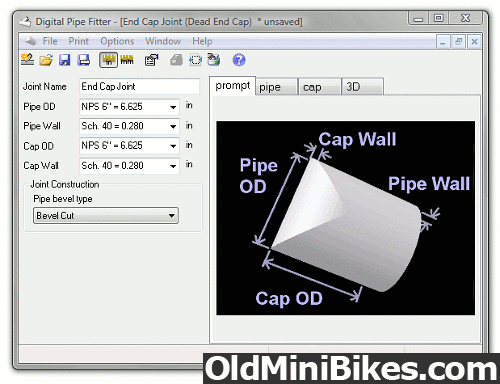Click the Joint Name text field
This screenshot has height=384, width=500.
tap(139, 87)
